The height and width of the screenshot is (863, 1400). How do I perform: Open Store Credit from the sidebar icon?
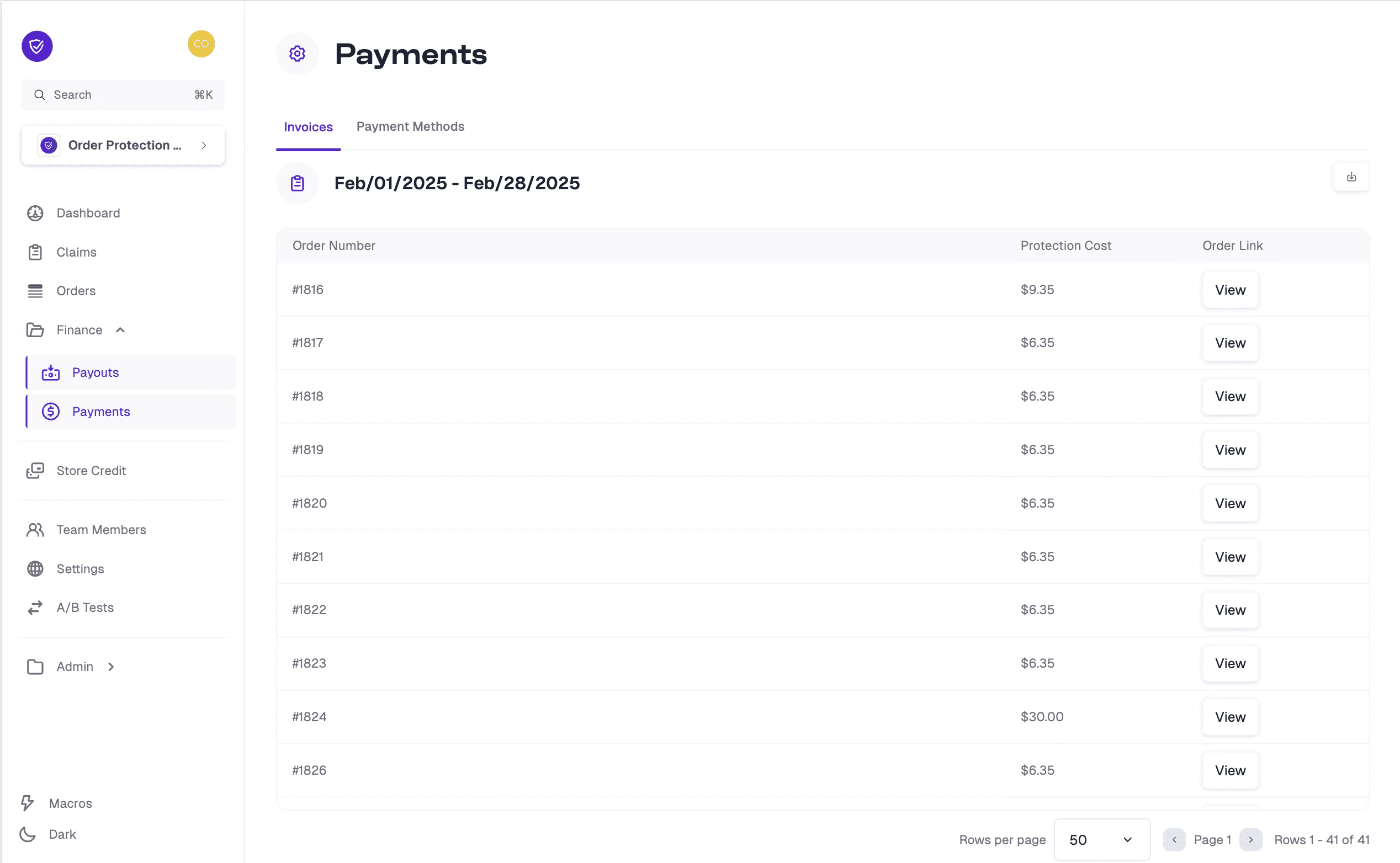click(35, 470)
